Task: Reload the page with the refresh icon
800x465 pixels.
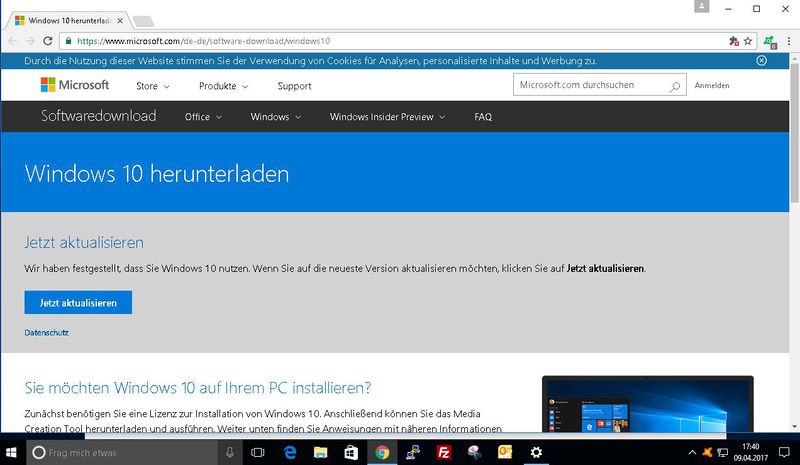Action: (x=47, y=41)
